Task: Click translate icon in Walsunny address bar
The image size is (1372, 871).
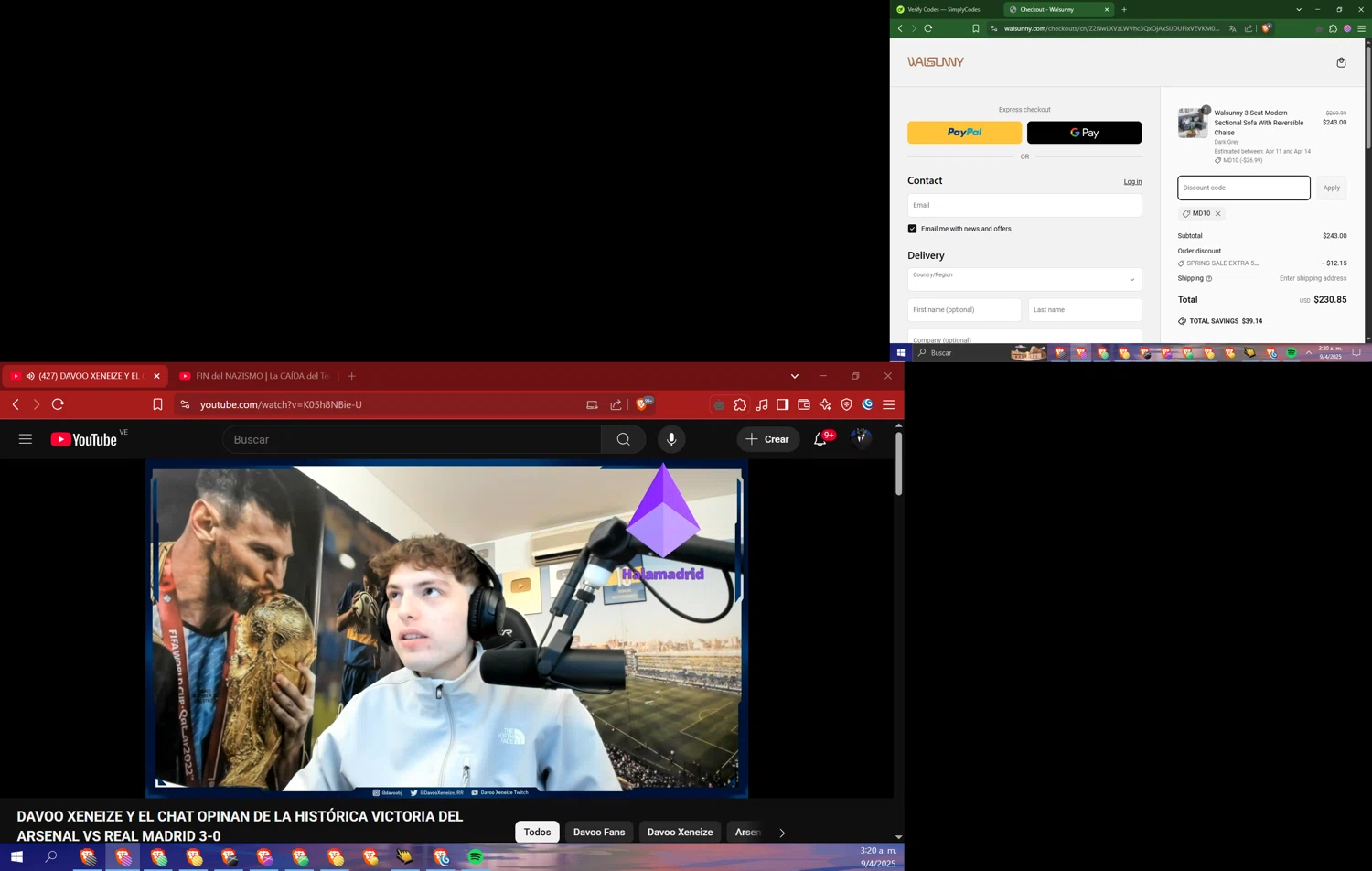Action: coord(1232,28)
